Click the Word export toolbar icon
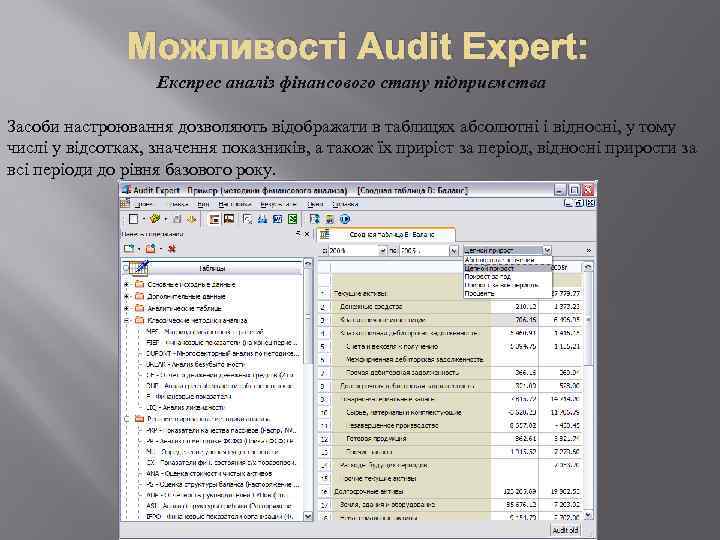The width and height of the screenshot is (720, 540). click(x=277, y=219)
